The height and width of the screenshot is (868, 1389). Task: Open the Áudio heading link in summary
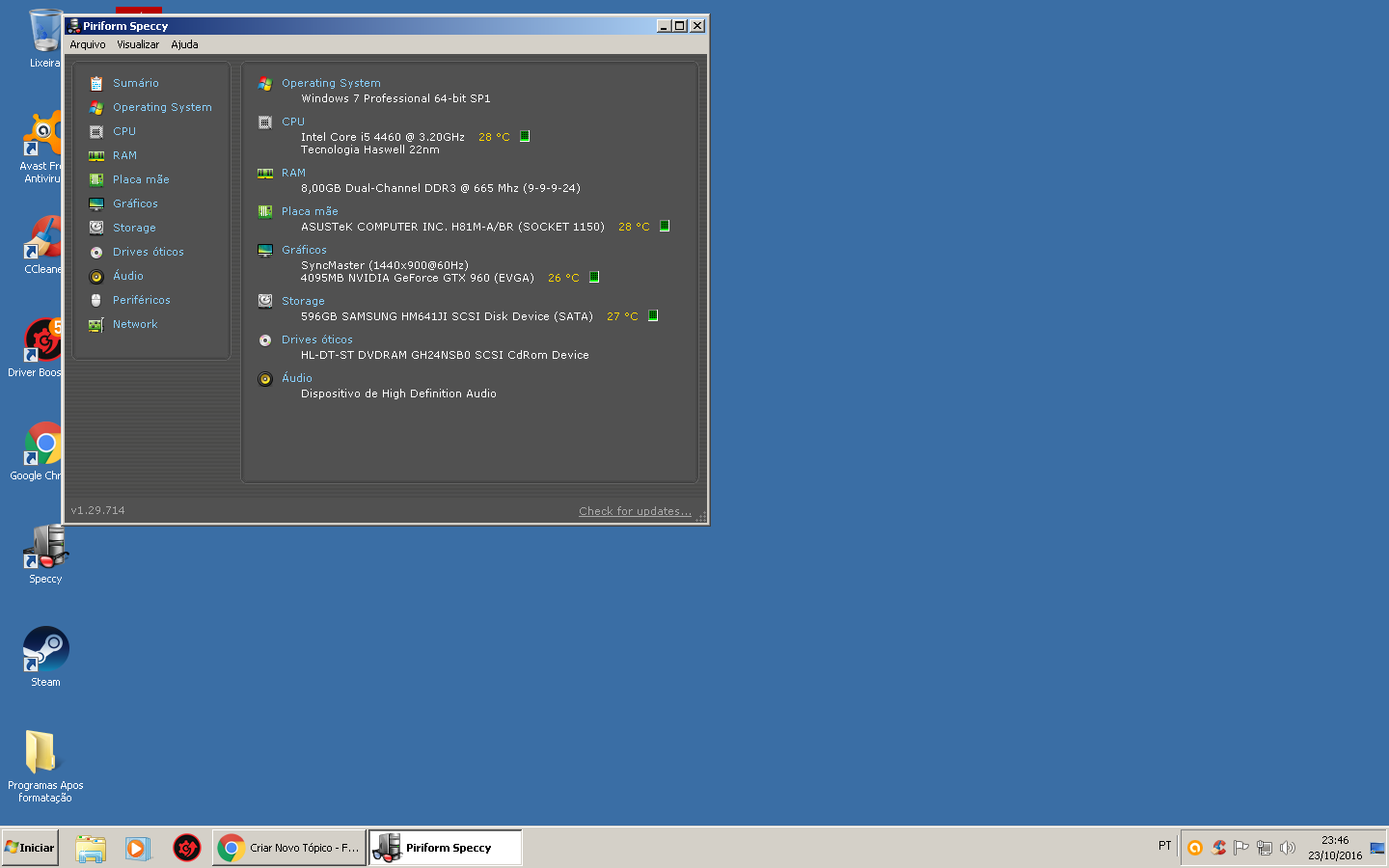[297, 378]
